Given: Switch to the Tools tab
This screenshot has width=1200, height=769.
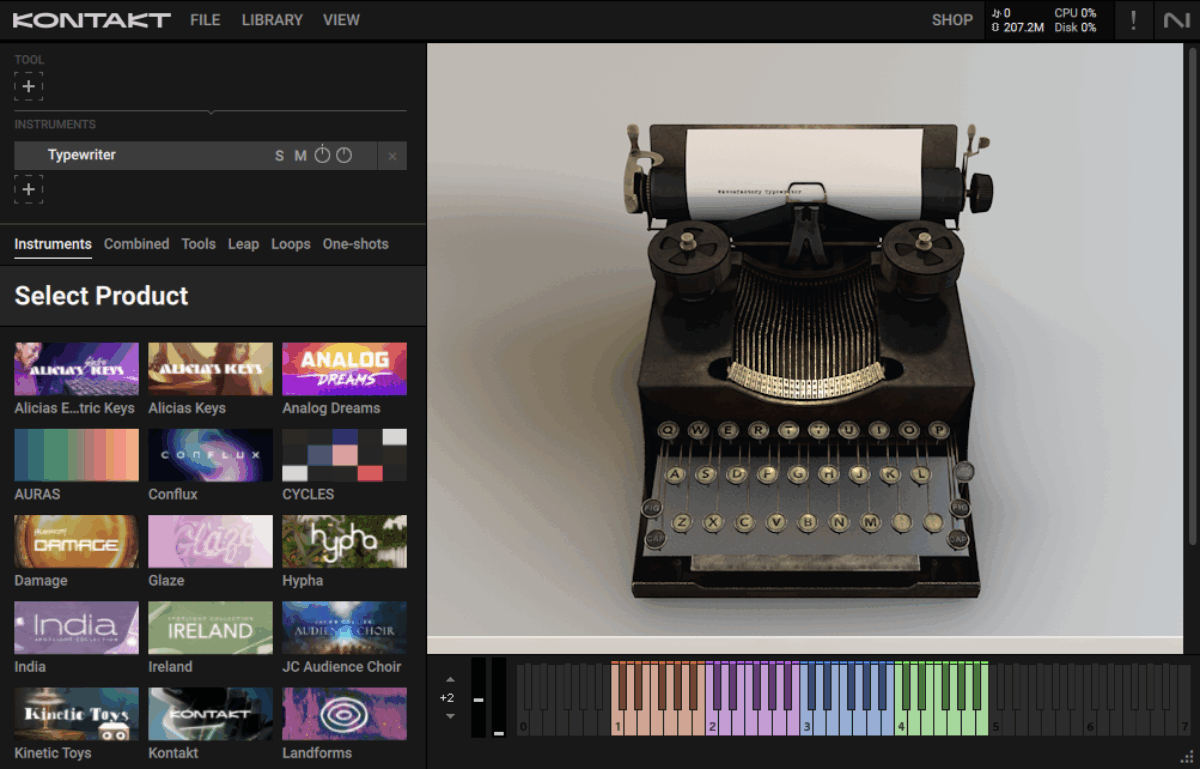Looking at the screenshot, I should pos(198,244).
